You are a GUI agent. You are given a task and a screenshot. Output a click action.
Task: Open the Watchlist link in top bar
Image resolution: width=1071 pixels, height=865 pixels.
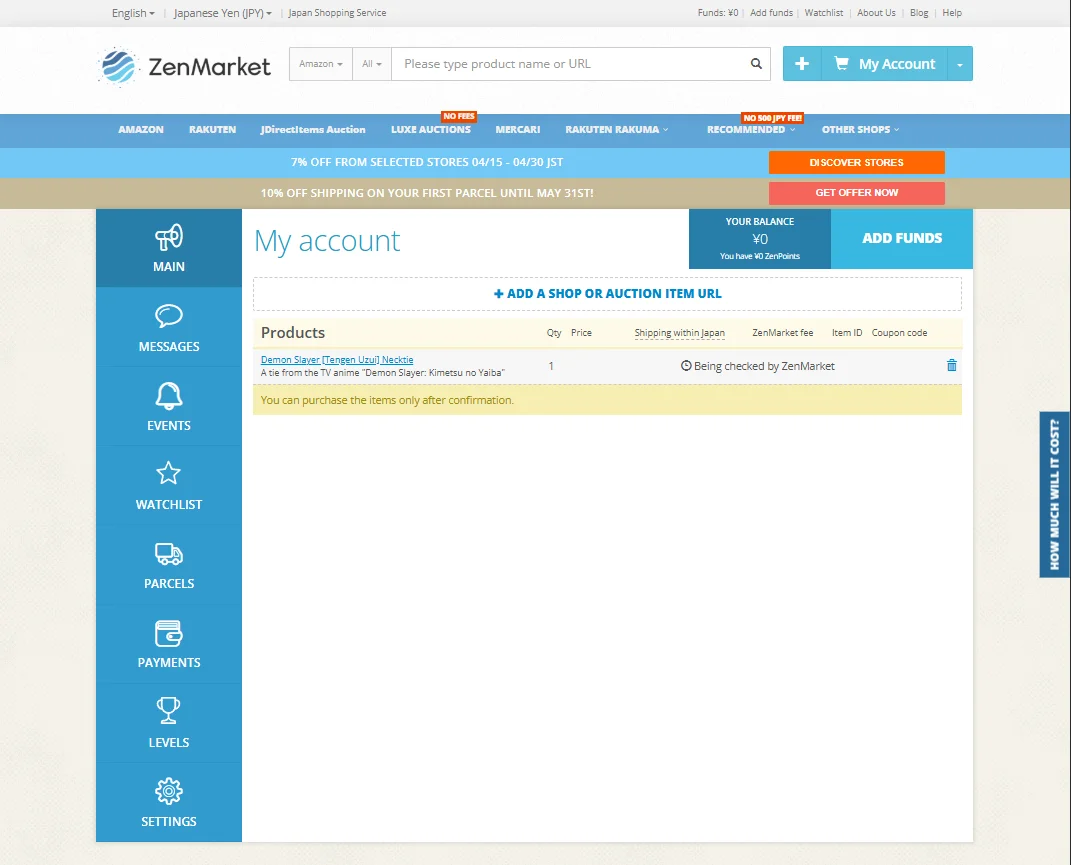(824, 13)
